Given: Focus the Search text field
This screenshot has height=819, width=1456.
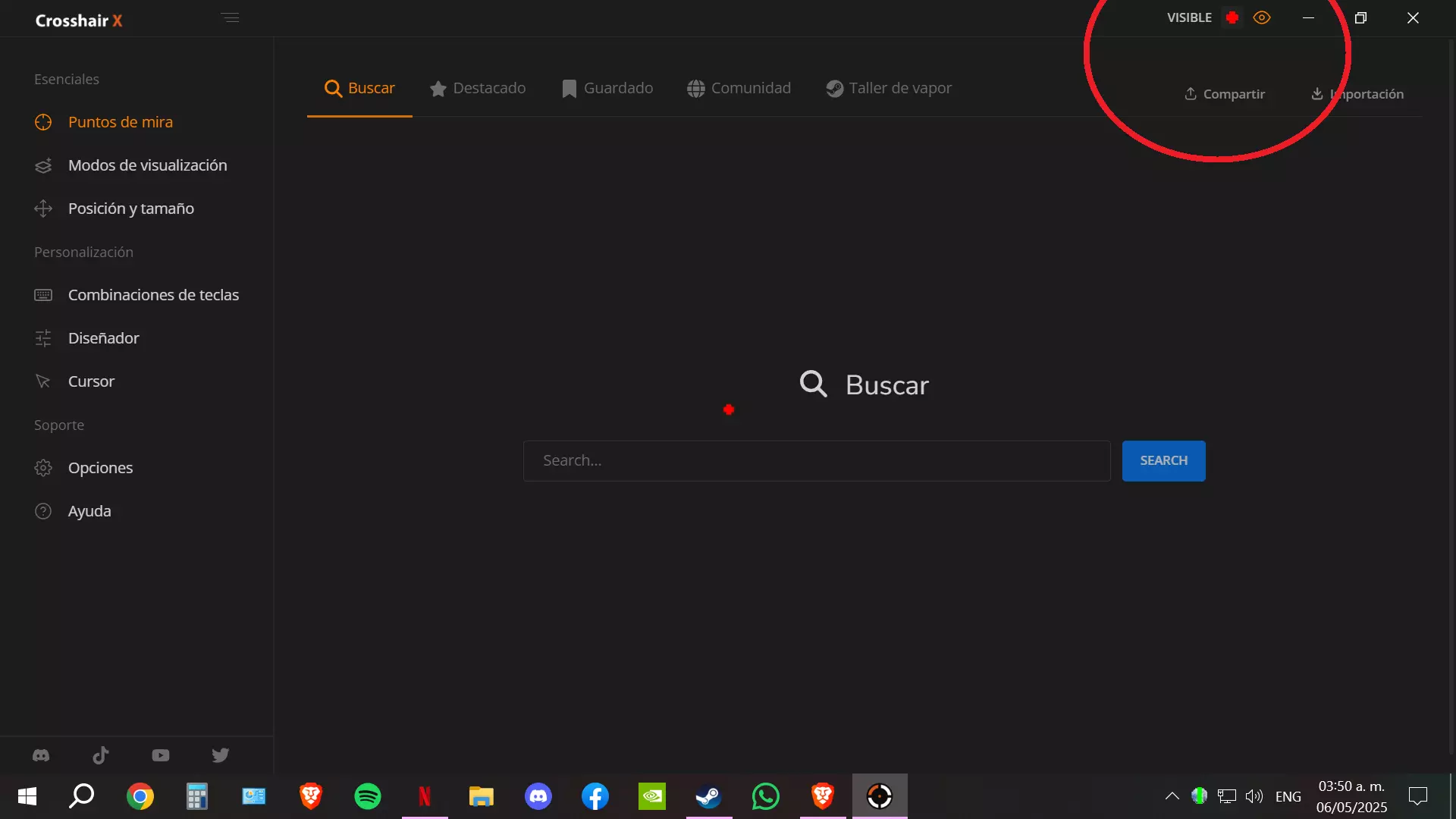Looking at the screenshot, I should [817, 461].
